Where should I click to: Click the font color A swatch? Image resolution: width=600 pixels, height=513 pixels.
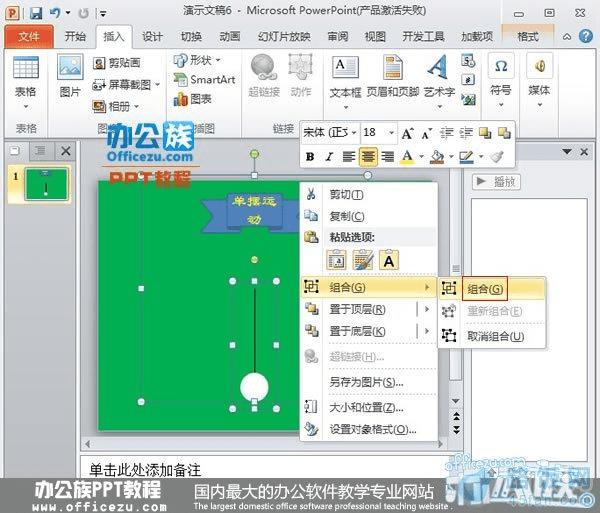coord(408,157)
